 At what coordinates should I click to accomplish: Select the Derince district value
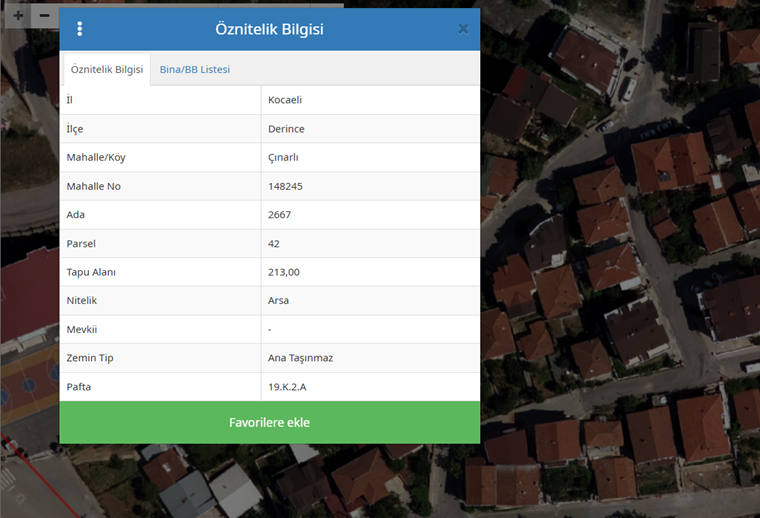286,129
